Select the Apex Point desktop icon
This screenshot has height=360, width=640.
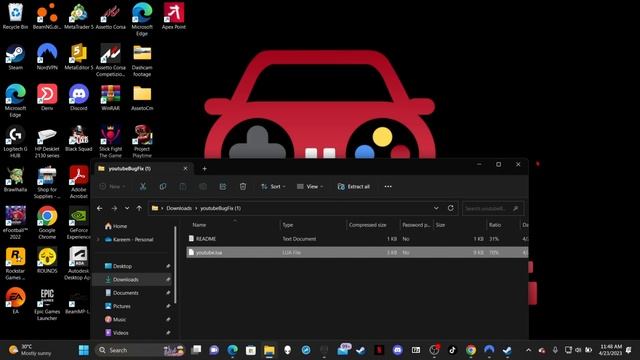173,16
